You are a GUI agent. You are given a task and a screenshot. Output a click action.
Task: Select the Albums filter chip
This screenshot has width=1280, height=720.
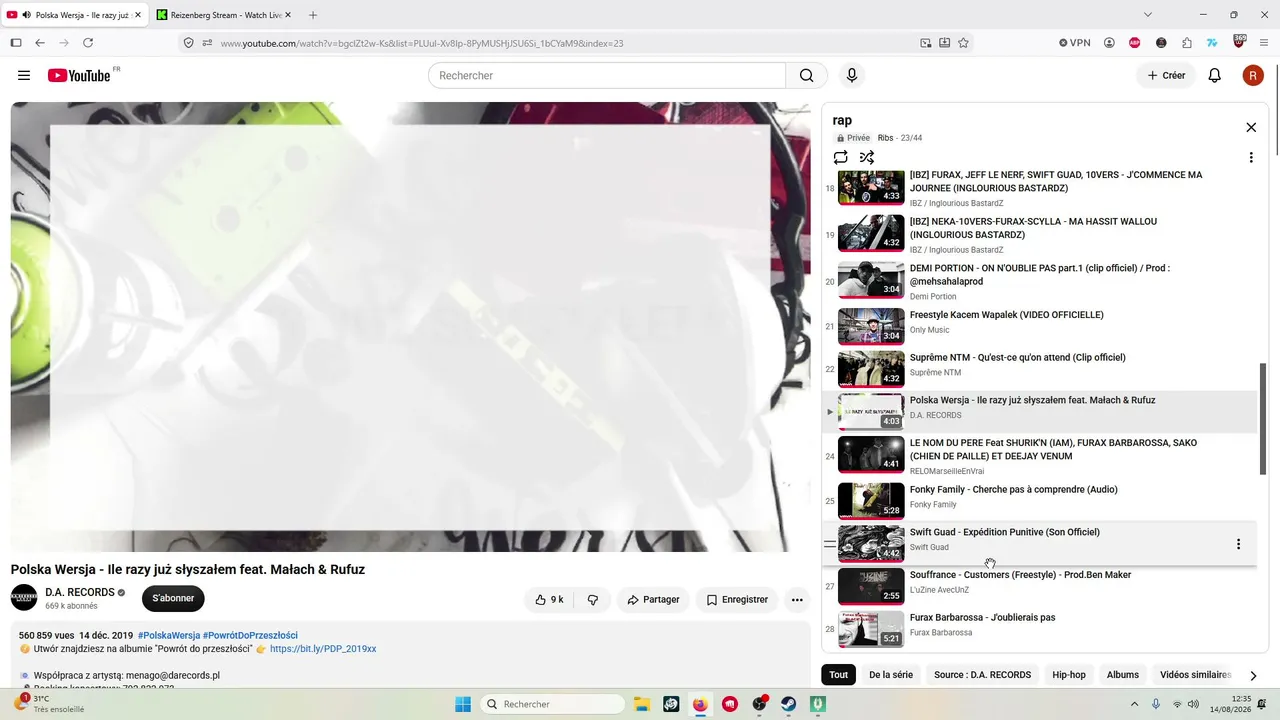(x=1123, y=675)
